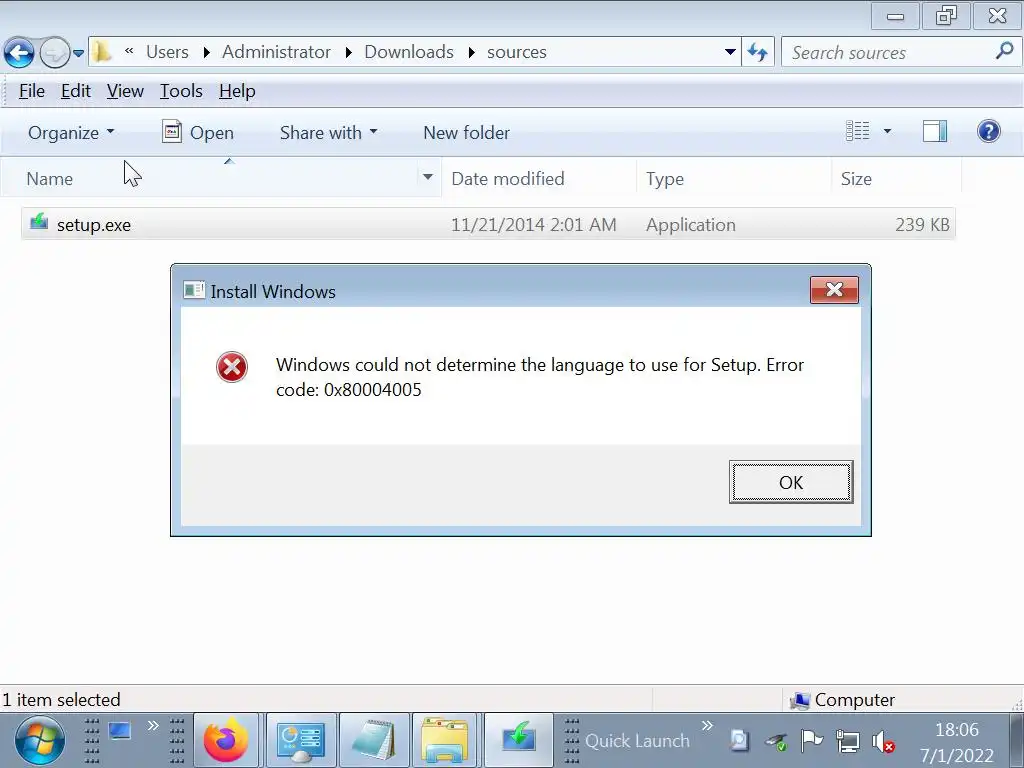This screenshot has height=768, width=1024.
Task: Sort by Size column header
Action: coord(896,178)
